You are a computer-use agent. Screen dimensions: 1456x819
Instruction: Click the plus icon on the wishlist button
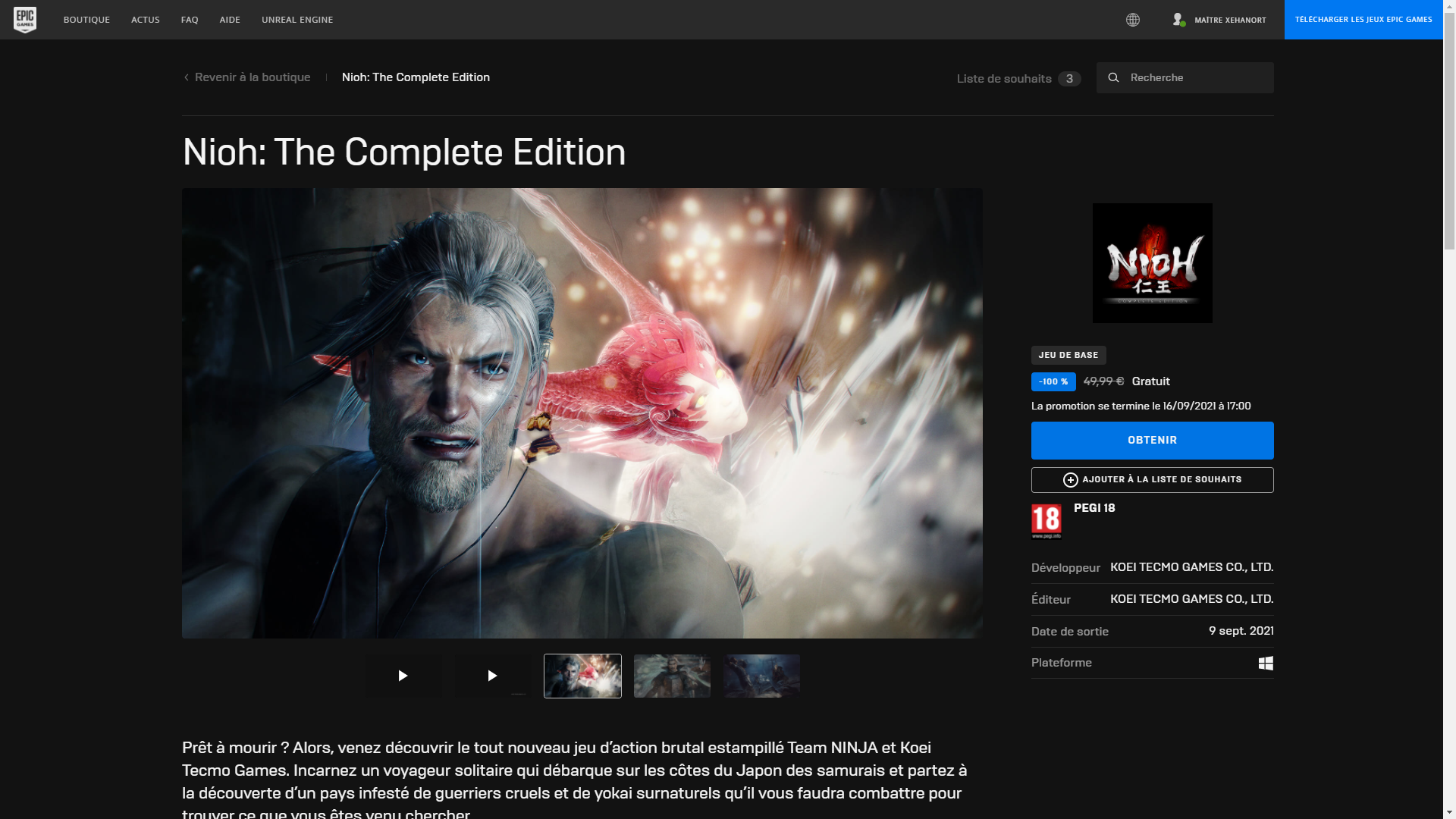[x=1071, y=479]
